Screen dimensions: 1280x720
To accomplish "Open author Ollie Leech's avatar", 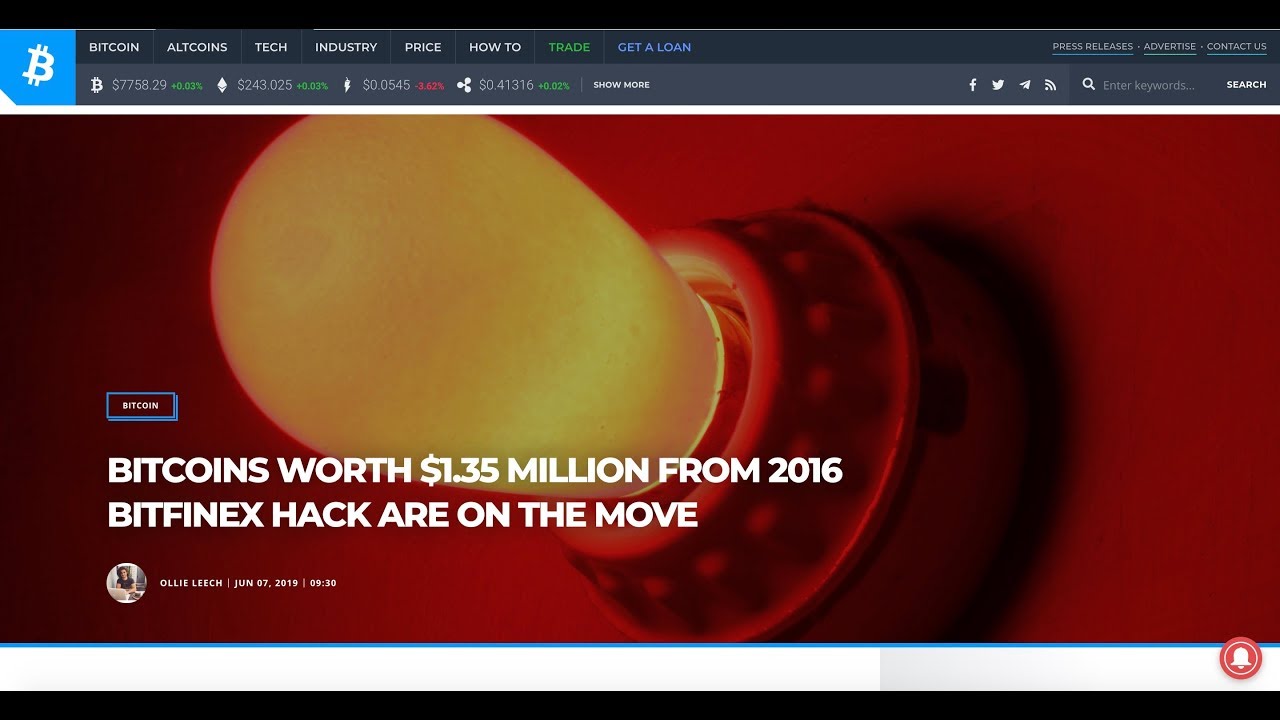I will [x=127, y=583].
